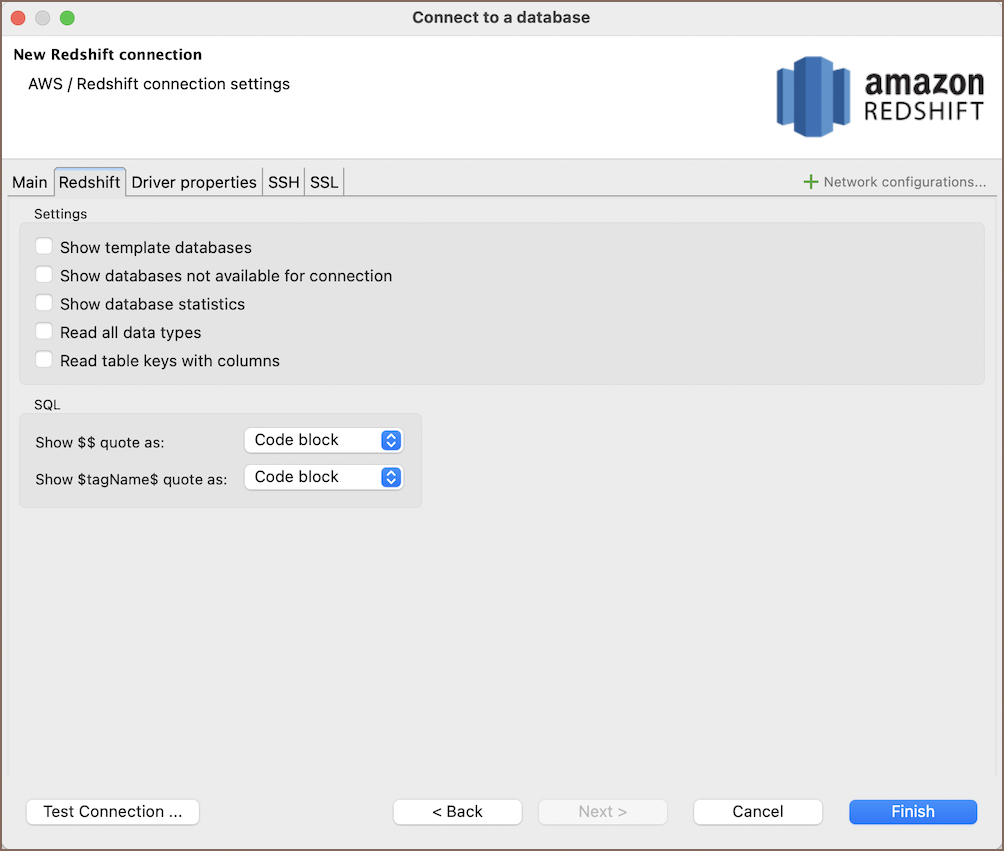Click the green fullscreen window button
The image size is (1004, 851).
(67, 18)
